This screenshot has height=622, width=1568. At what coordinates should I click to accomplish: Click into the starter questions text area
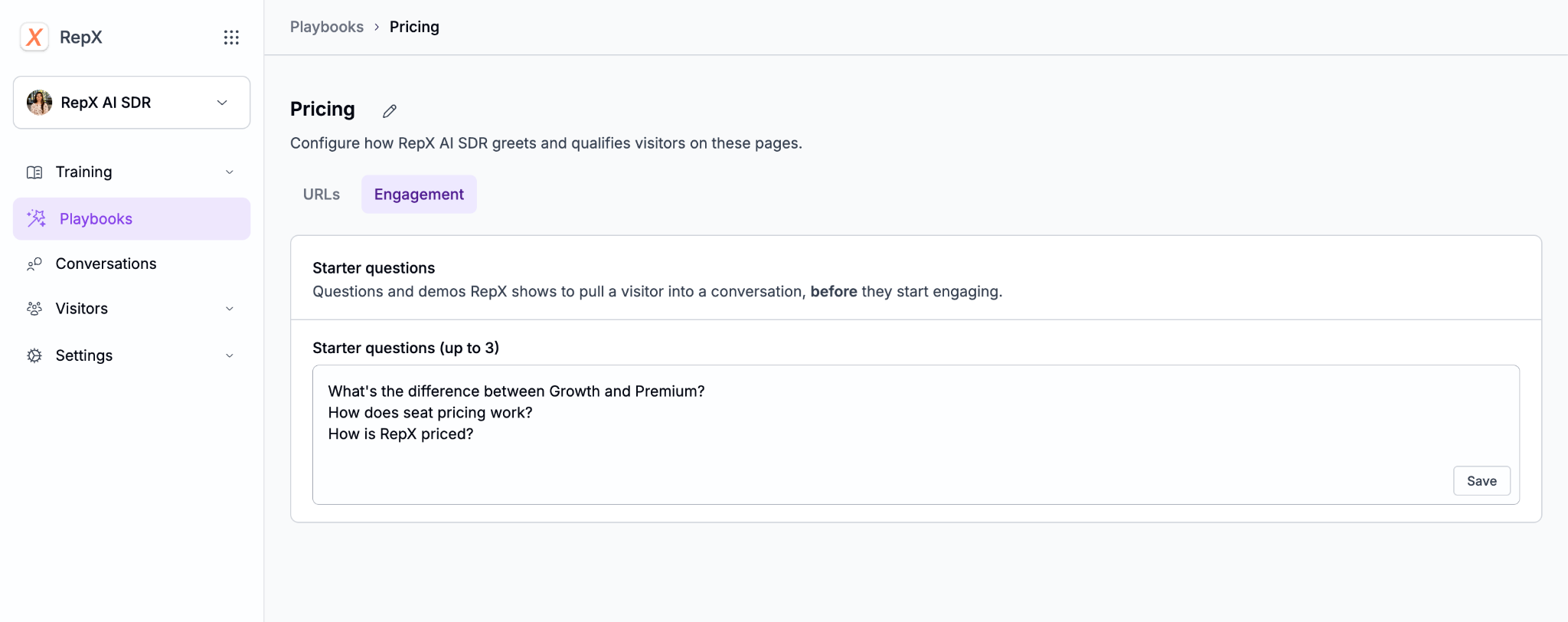[x=916, y=434]
